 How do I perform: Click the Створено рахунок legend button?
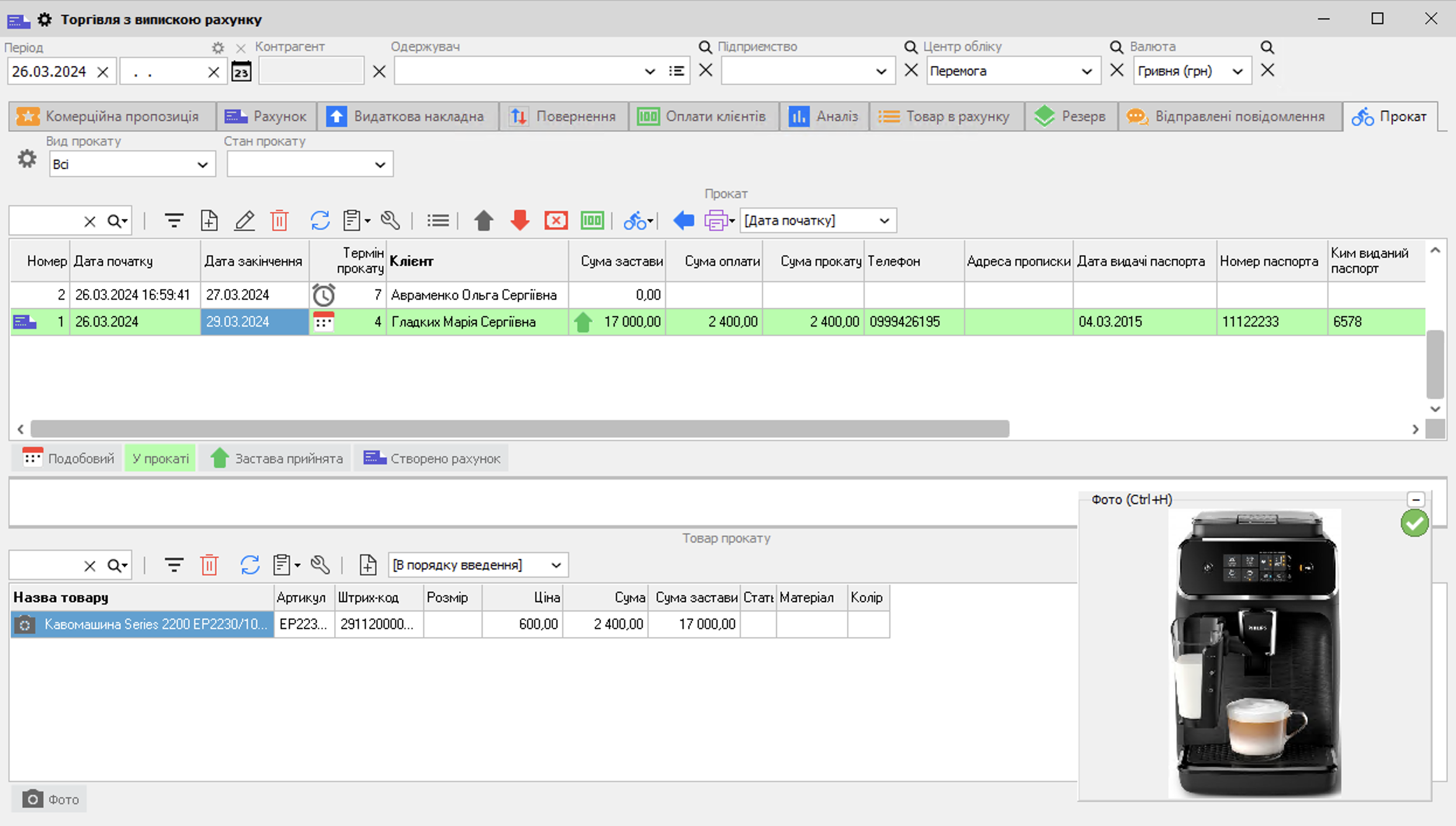pos(432,459)
